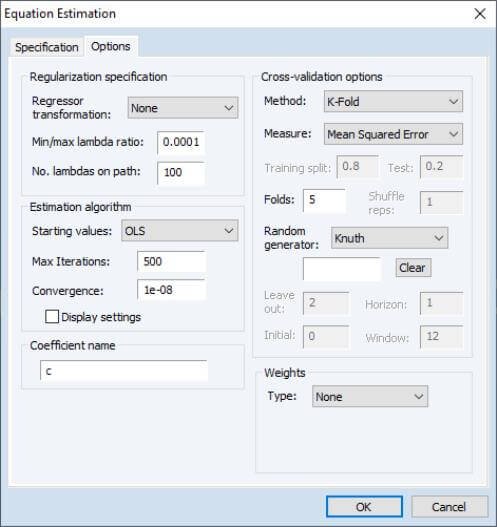Viewport: 497px width, 527px height.
Task: Click the Coefficient name field
Action: point(124,371)
